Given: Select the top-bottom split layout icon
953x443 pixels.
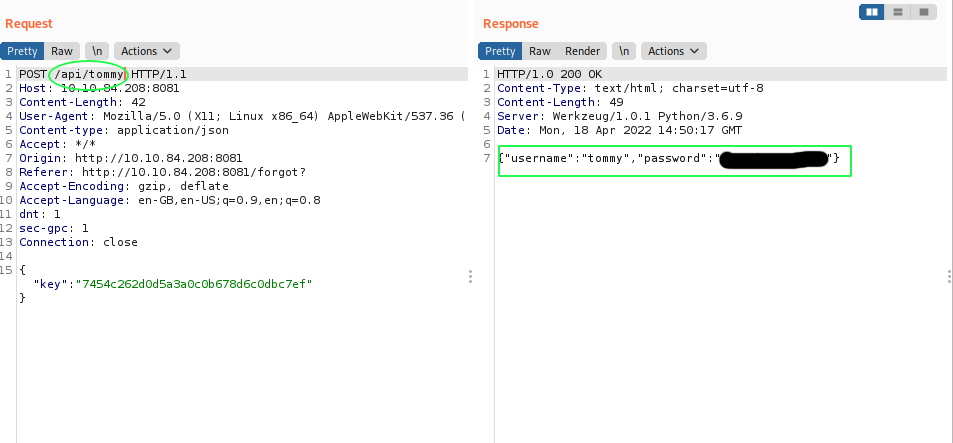Looking at the screenshot, I should click(898, 12).
